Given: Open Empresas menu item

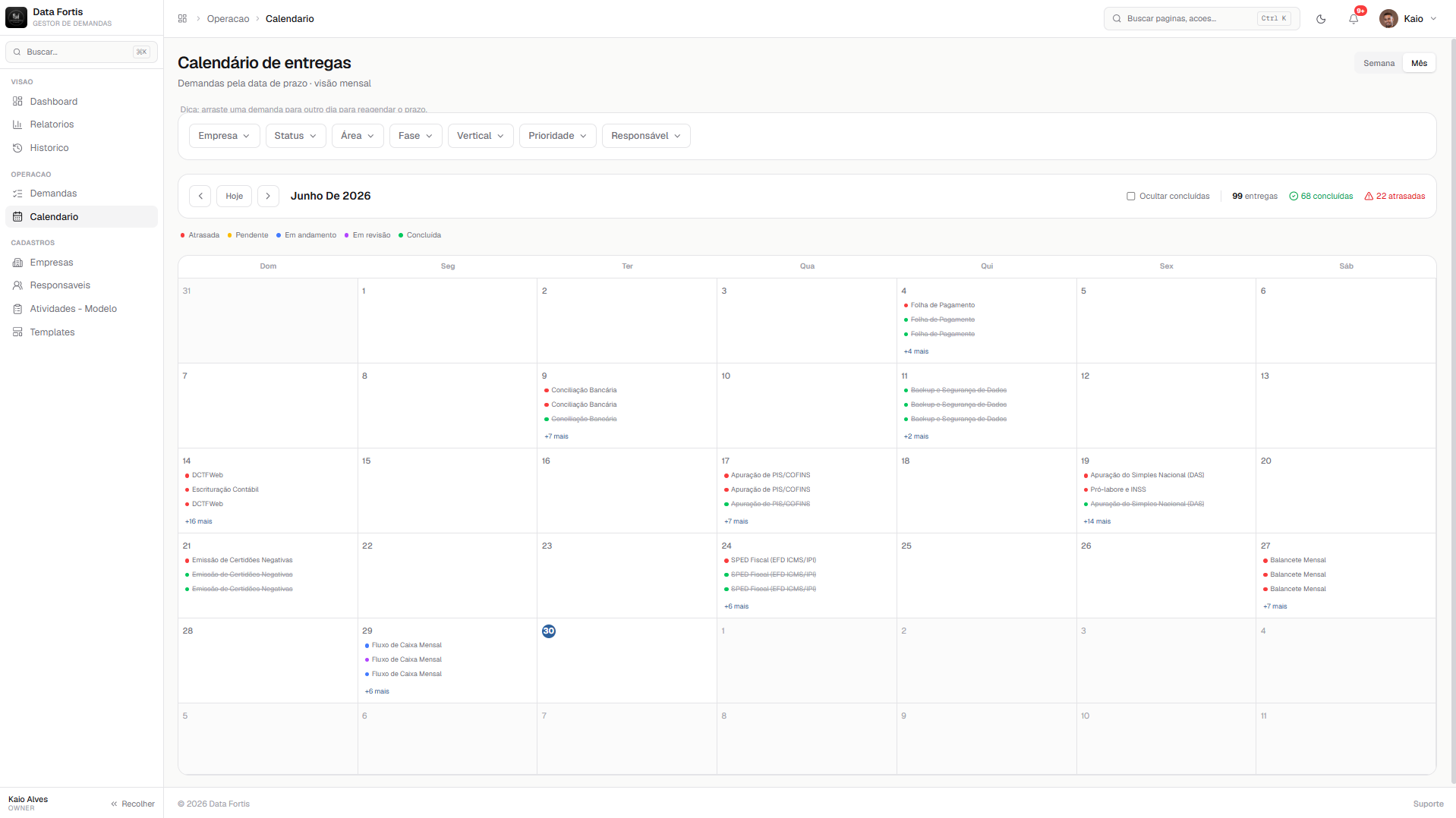Looking at the screenshot, I should point(81,263).
